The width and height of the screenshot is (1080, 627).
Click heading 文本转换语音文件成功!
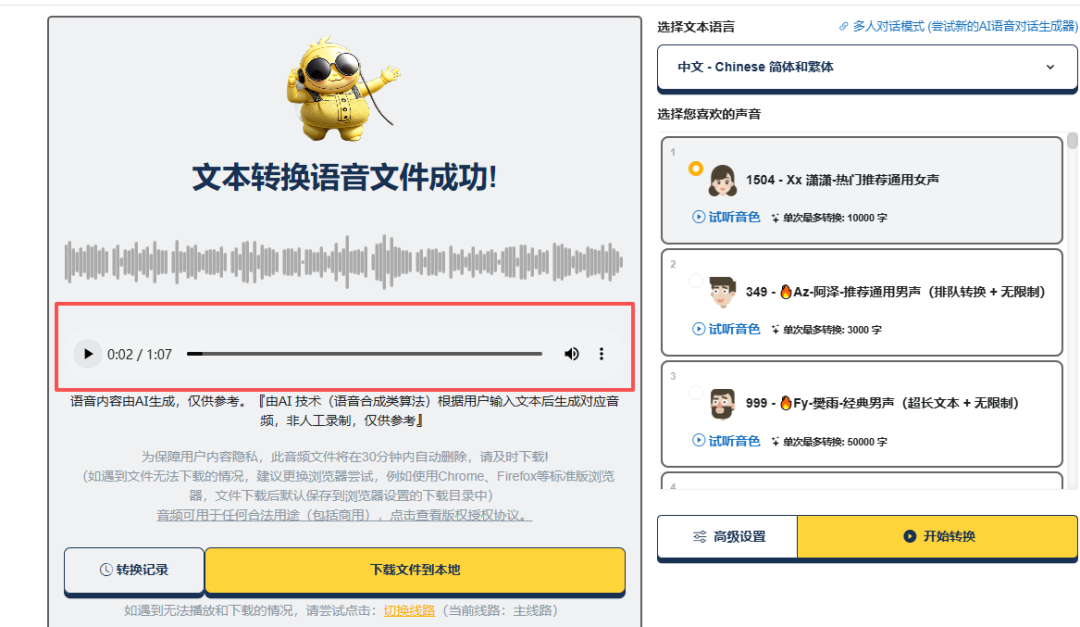pos(344,178)
